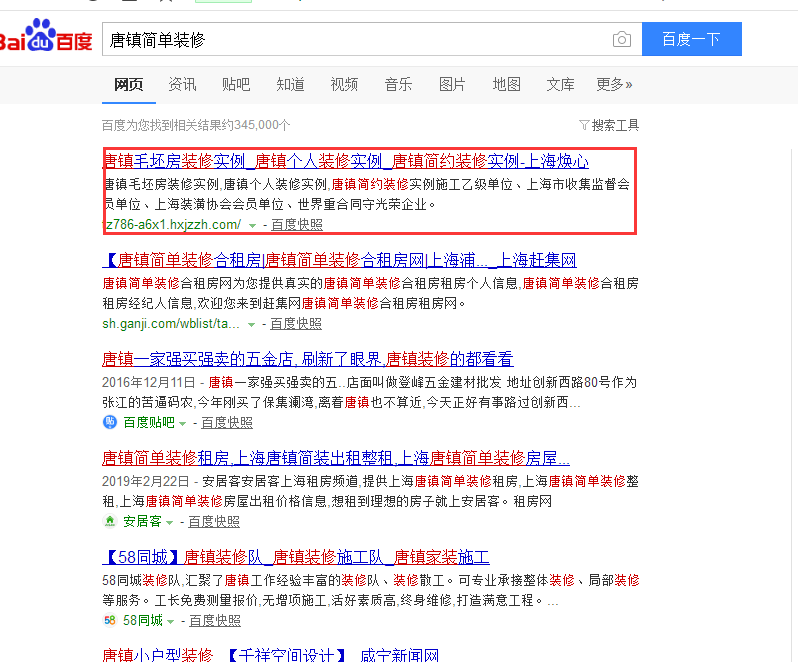The height and width of the screenshot is (662, 798).
Task: Expand arrow next to sh.ganji.com URL
Action: [251, 324]
